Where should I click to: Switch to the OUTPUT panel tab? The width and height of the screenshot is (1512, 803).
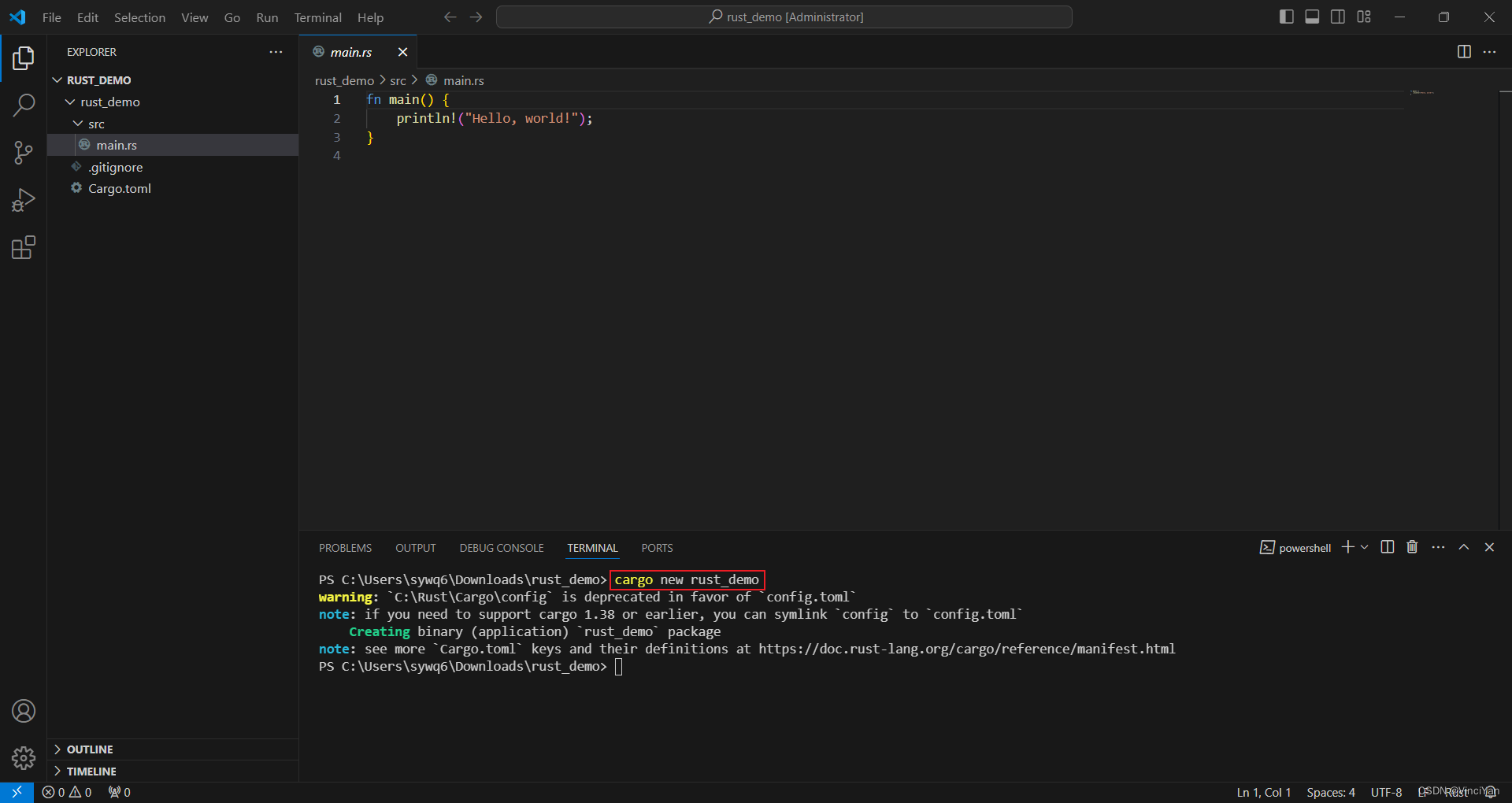pos(415,548)
